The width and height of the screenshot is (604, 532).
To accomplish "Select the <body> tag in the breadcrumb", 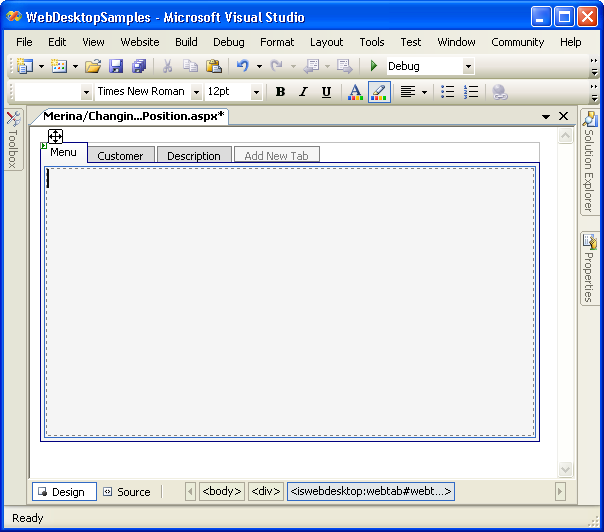I will [x=222, y=492].
